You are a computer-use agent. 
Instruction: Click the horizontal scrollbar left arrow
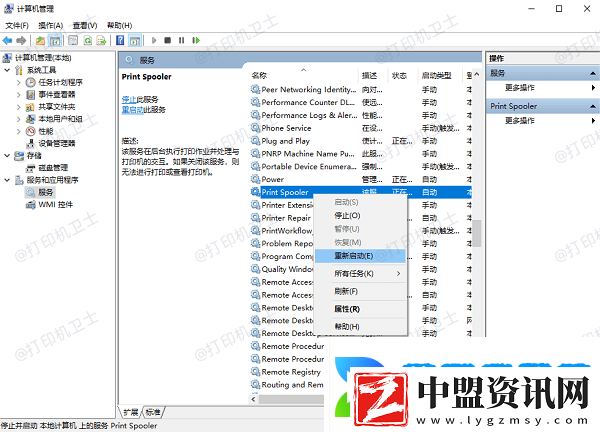[253, 399]
